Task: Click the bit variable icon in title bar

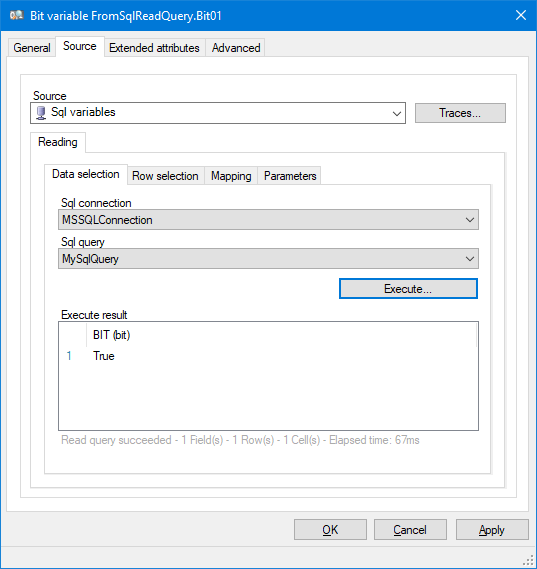Action: 16,16
